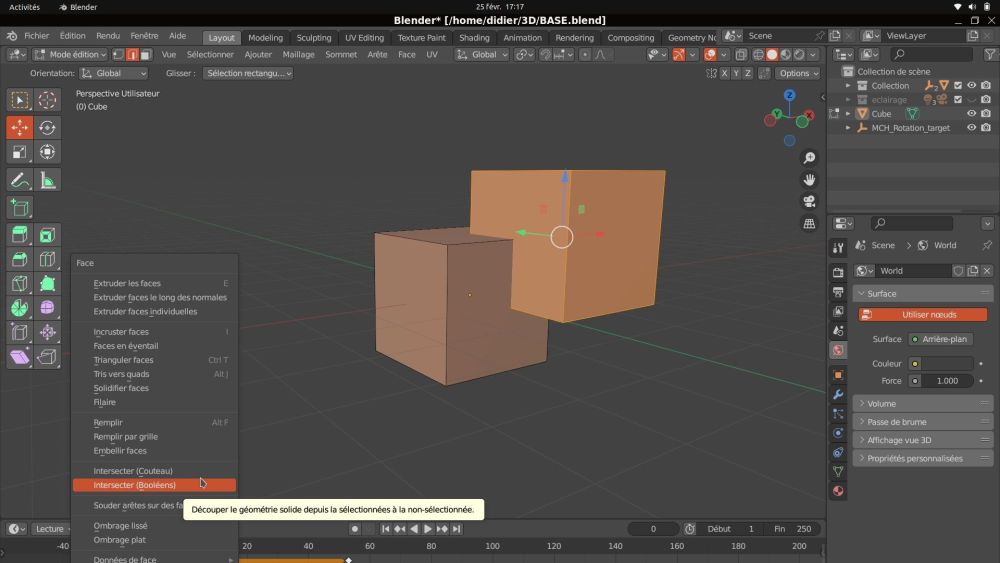Image resolution: width=1000 pixels, height=563 pixels.
Task: Disable rendering for Cube camera icon
Action: (x=986, y=113)
